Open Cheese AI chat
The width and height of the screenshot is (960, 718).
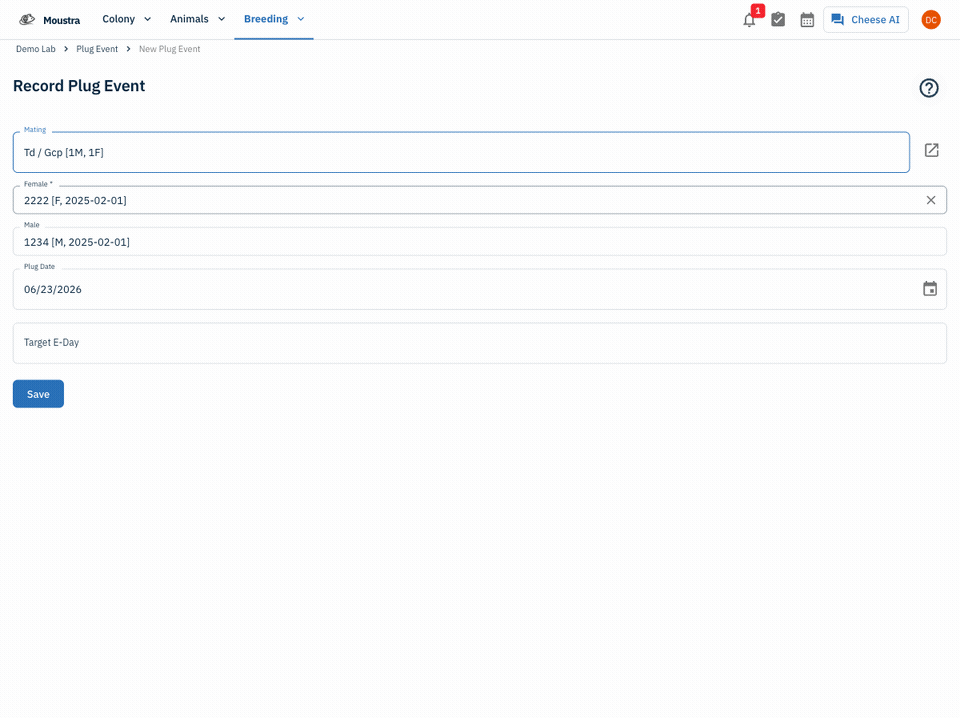(866, 20)
